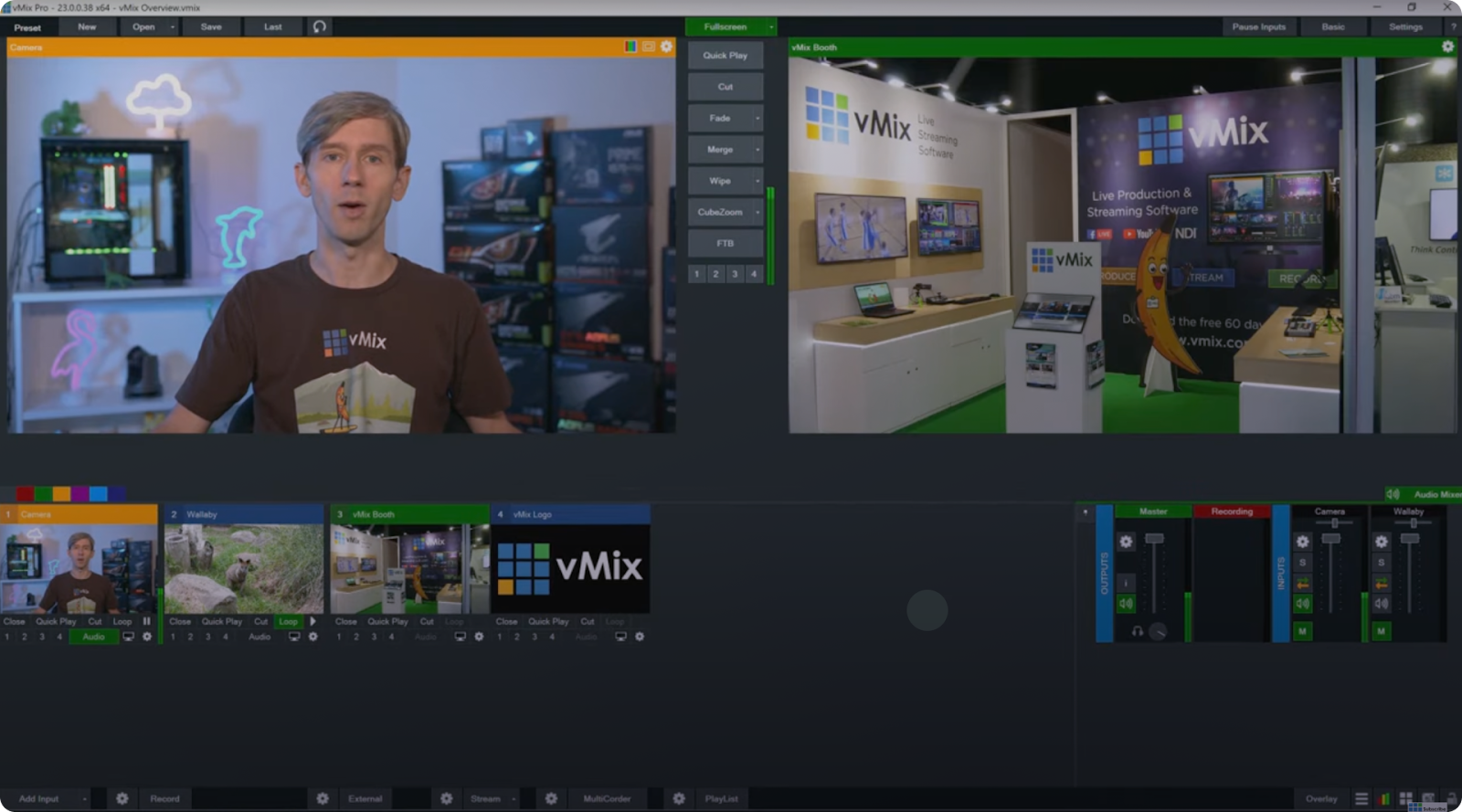This screenshot has width=1462, height=812.
Task: Open Preview window settings gear
Action: [666, 47]
